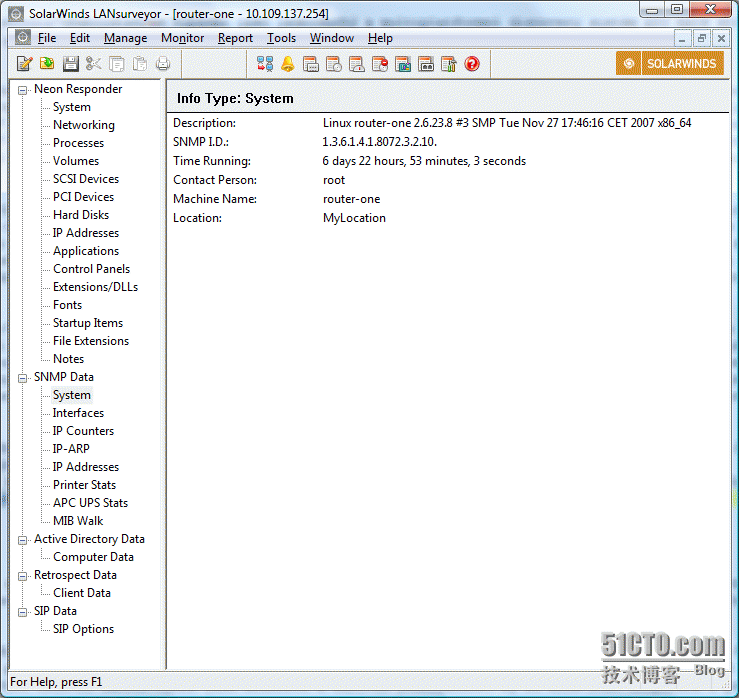The height and width of the screenshot is (698, 739).
Task: Select Printer Stats in the tree
Action: tap(84, 485)
